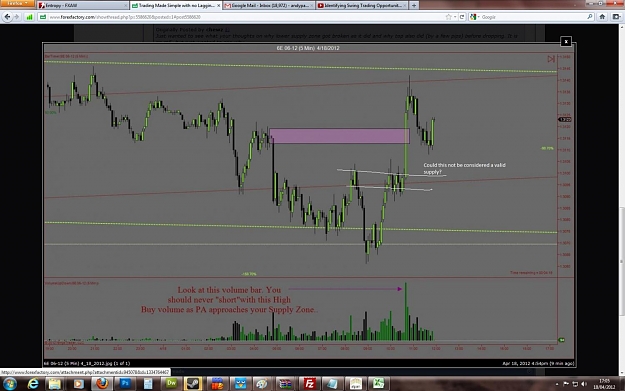Open the document icon next to Photoshop in taskbar
This screenshot has width=625, height=391.
(148, 384)
